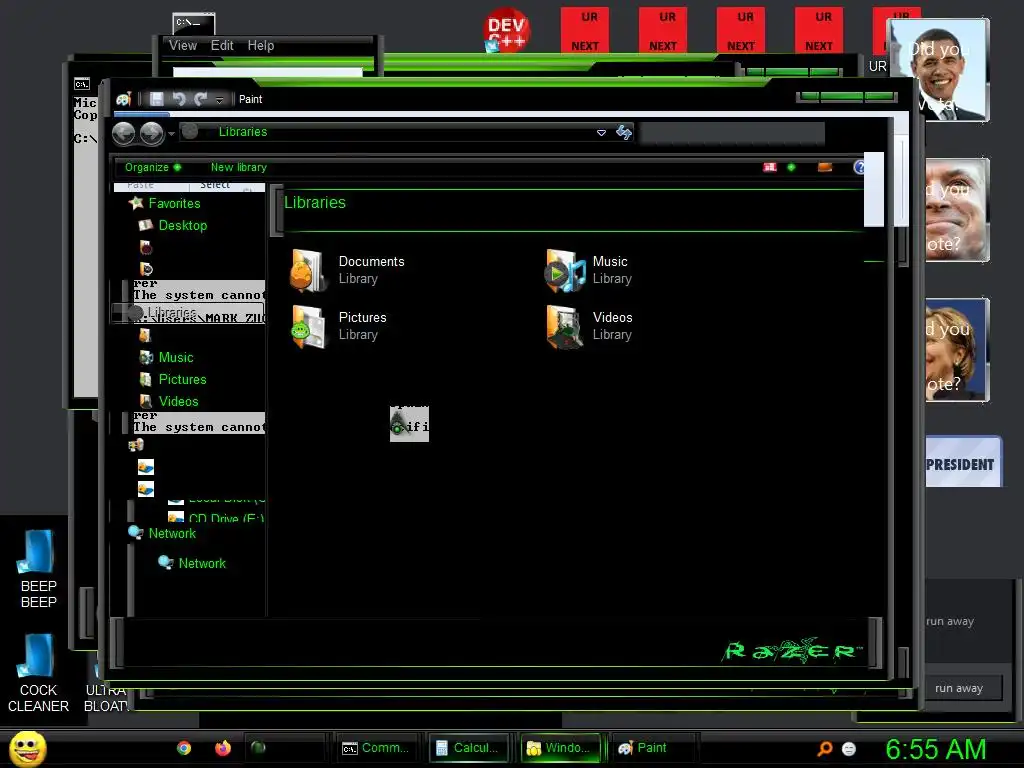Image resolution: width=1024 pixels, height=768 pixels.
Task: Launch Chrome from the taskbar
Action: 184,748
